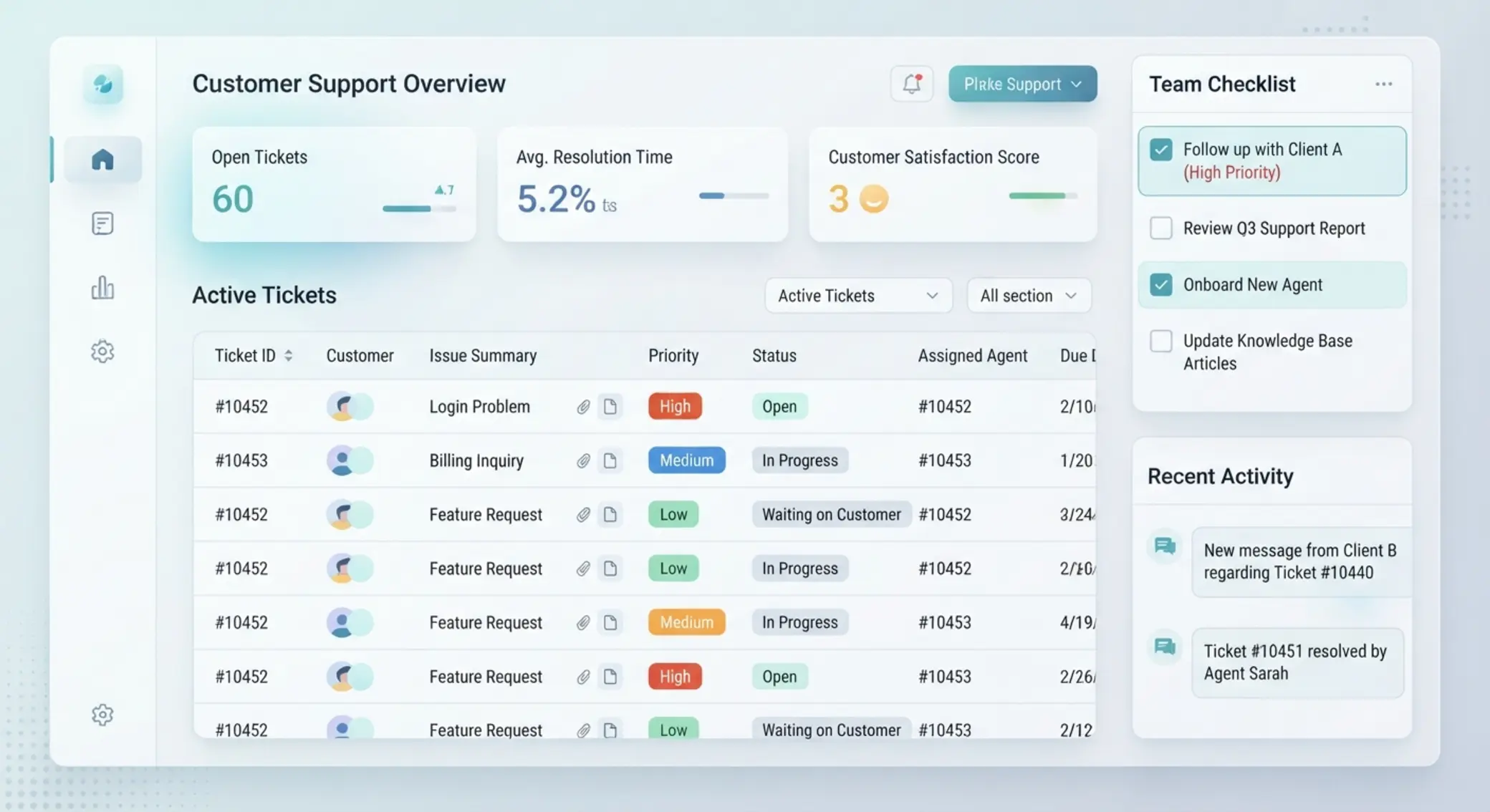Open Team Checklist three-dot menu
Viewport: 1490px width, 812px height.
[1383, 84]
